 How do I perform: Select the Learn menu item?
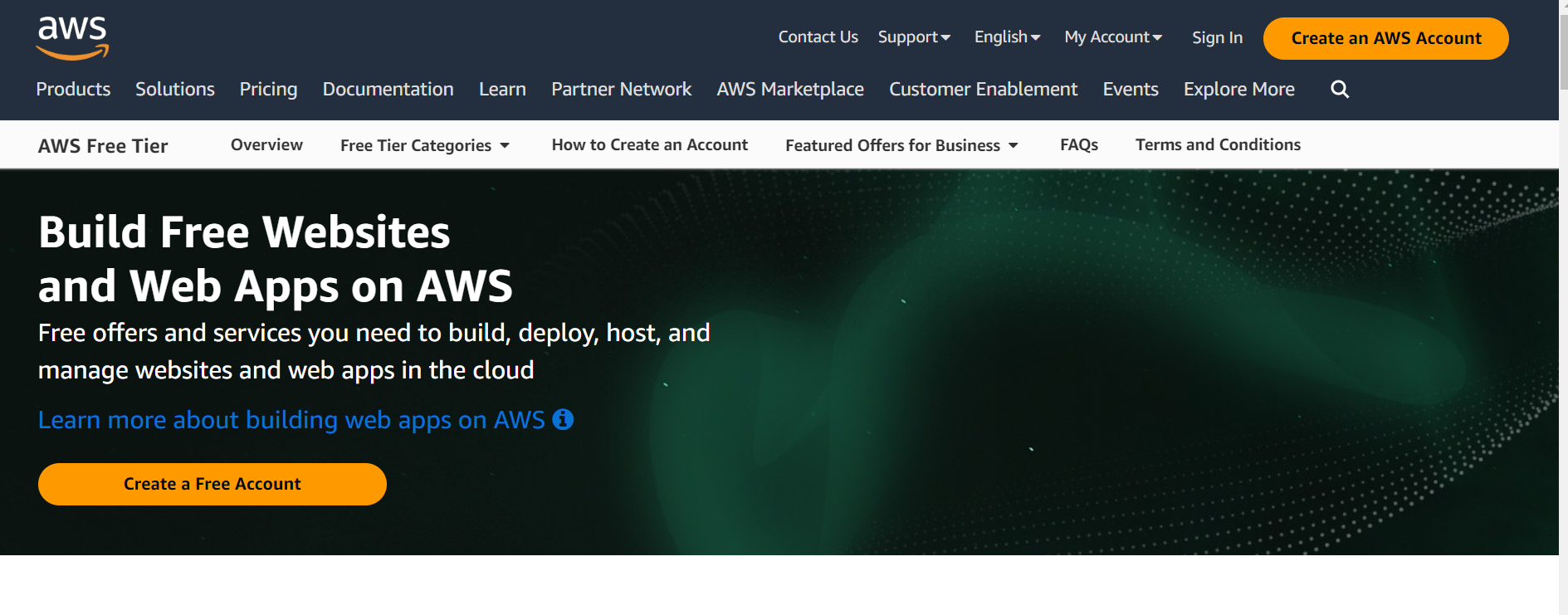[x=502, y=89]
